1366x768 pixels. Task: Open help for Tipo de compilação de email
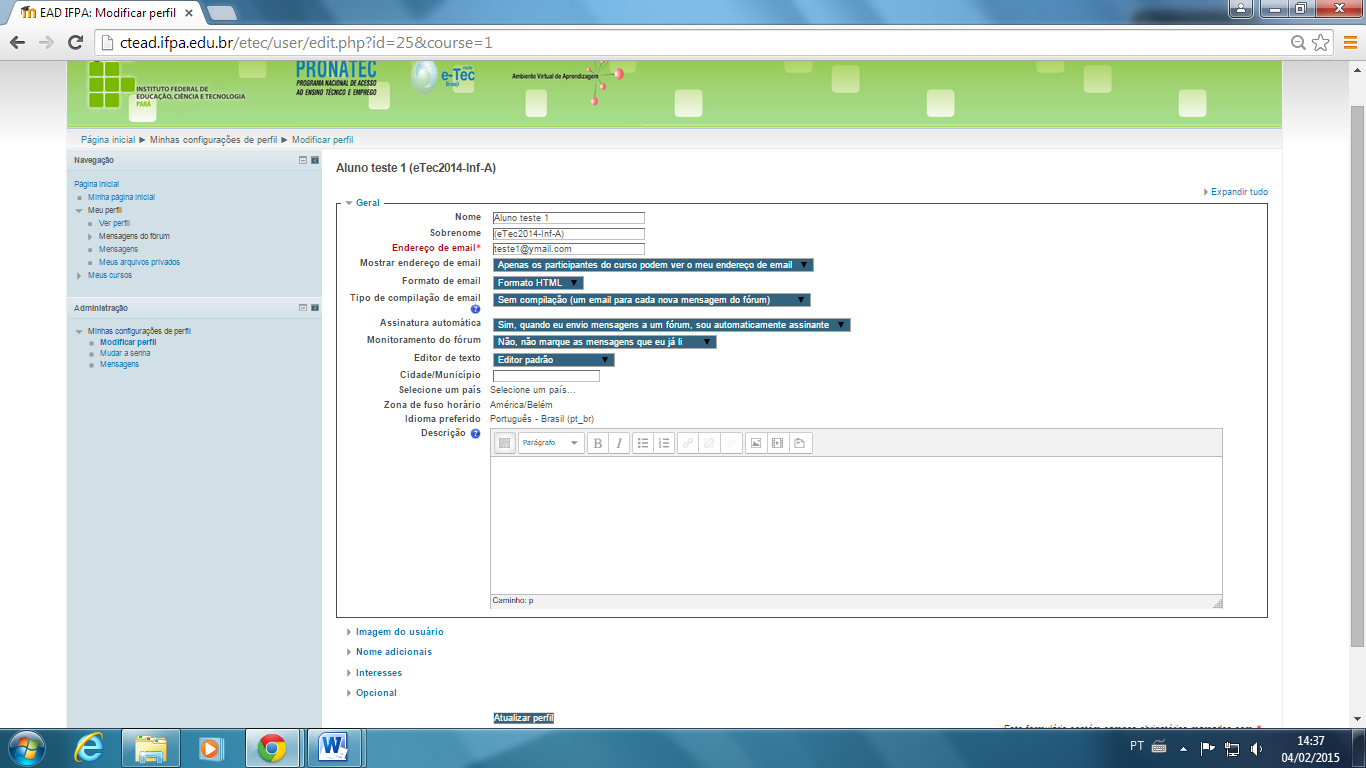(475, 309)
